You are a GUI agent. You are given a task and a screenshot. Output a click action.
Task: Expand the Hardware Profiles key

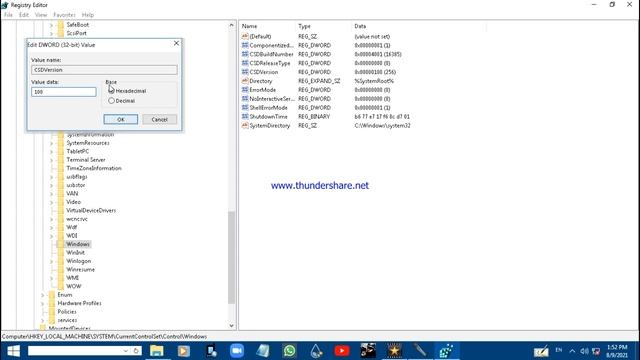coord(42,303)
